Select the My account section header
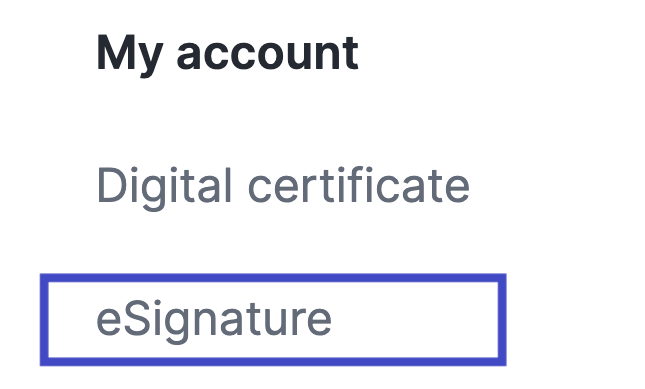This screenshot has width=645, height=389. tap(227, 54)
